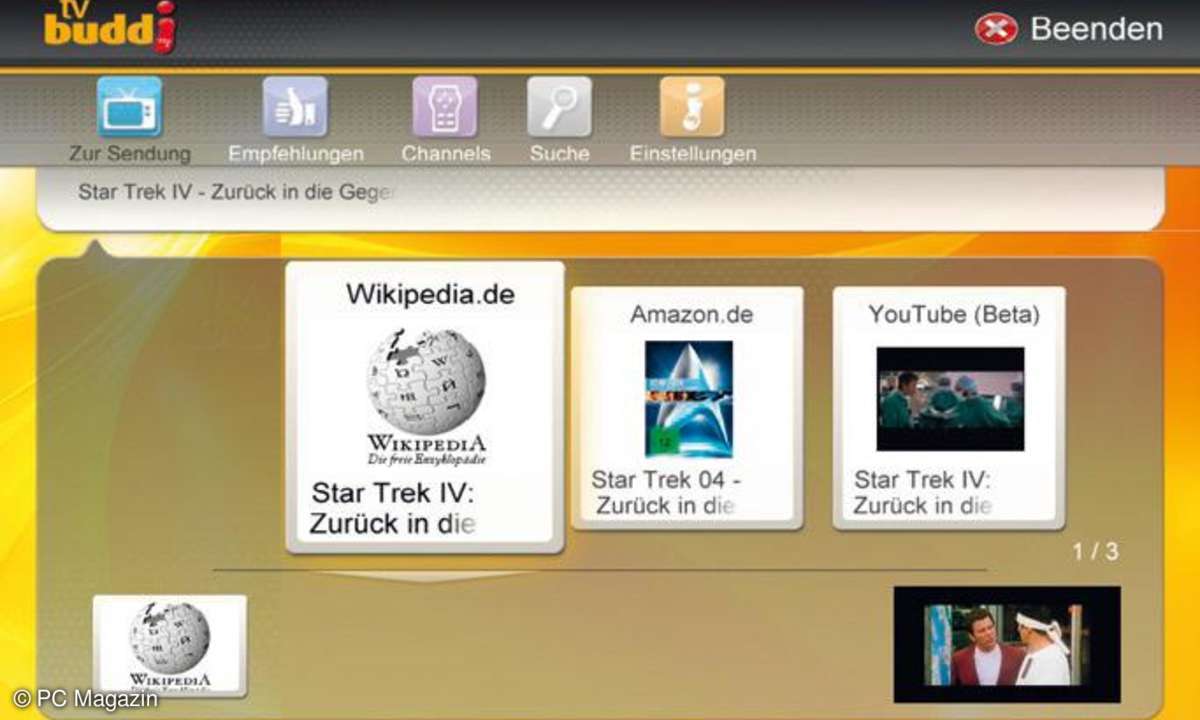The height and width of the screenshot is (720, 1200).
Task: Select the Channels remote icon
Action: pyautogui.click(x=445, y=106)
